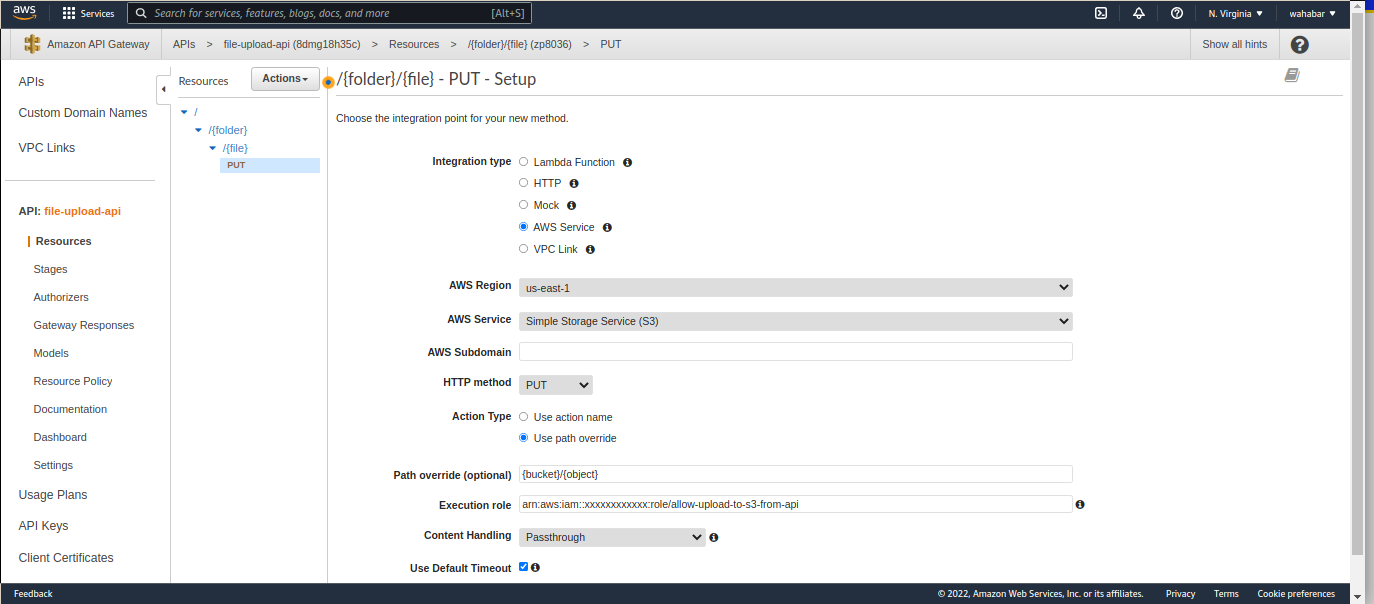Choose Use path override option
1374x604 pixels.
click(x=523, y=438)
